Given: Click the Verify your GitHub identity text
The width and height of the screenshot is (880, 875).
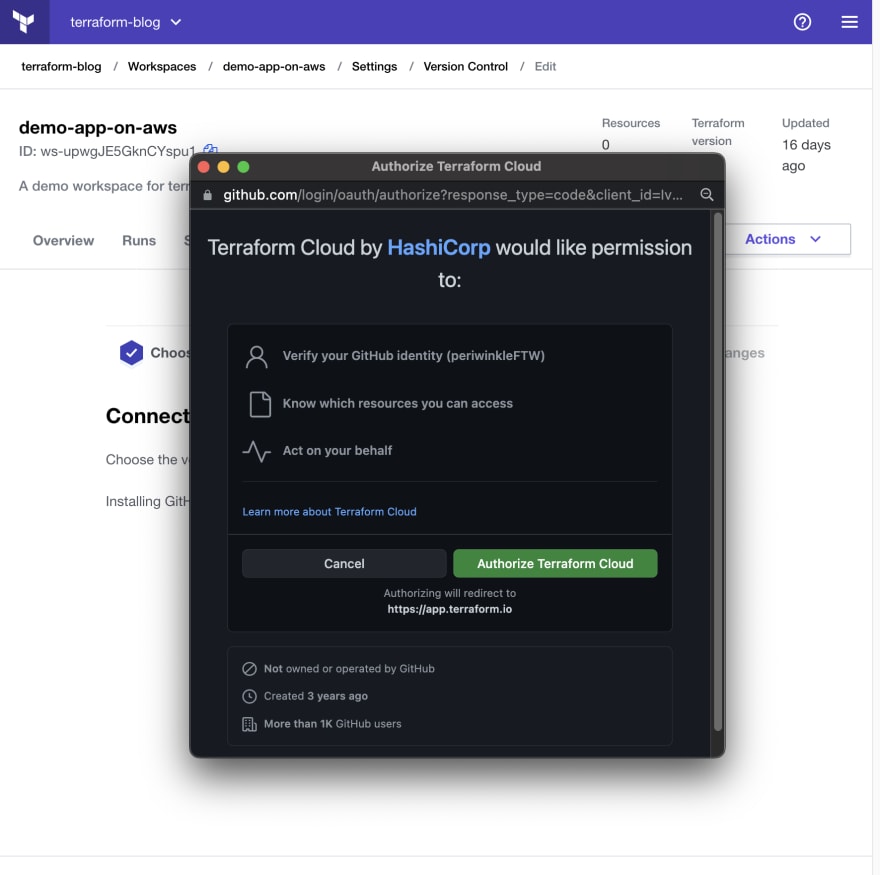Looking at the screenshot, I should 414,355.
